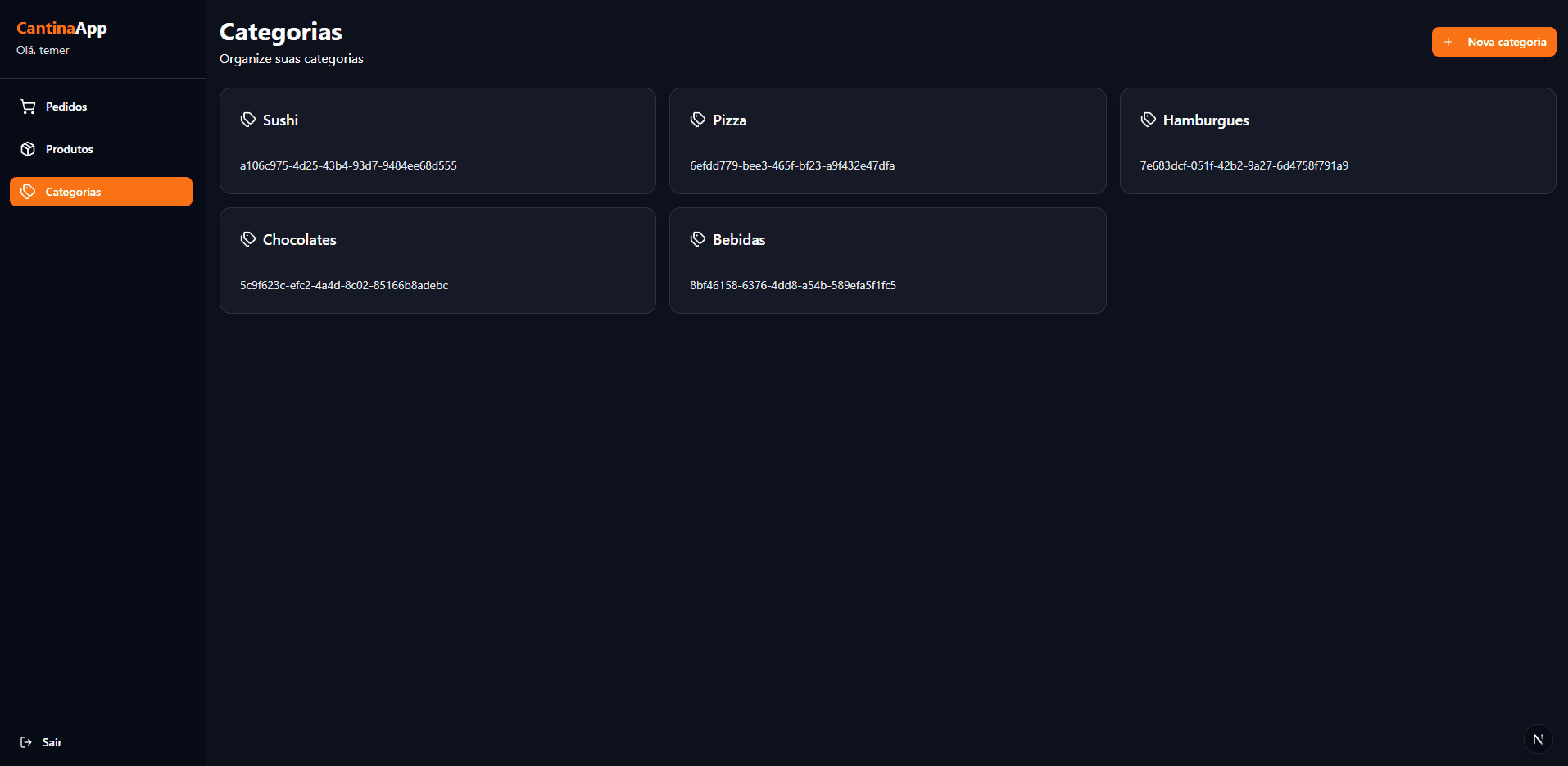Click the tag icon on the Pizza card

tap(697, 119)
